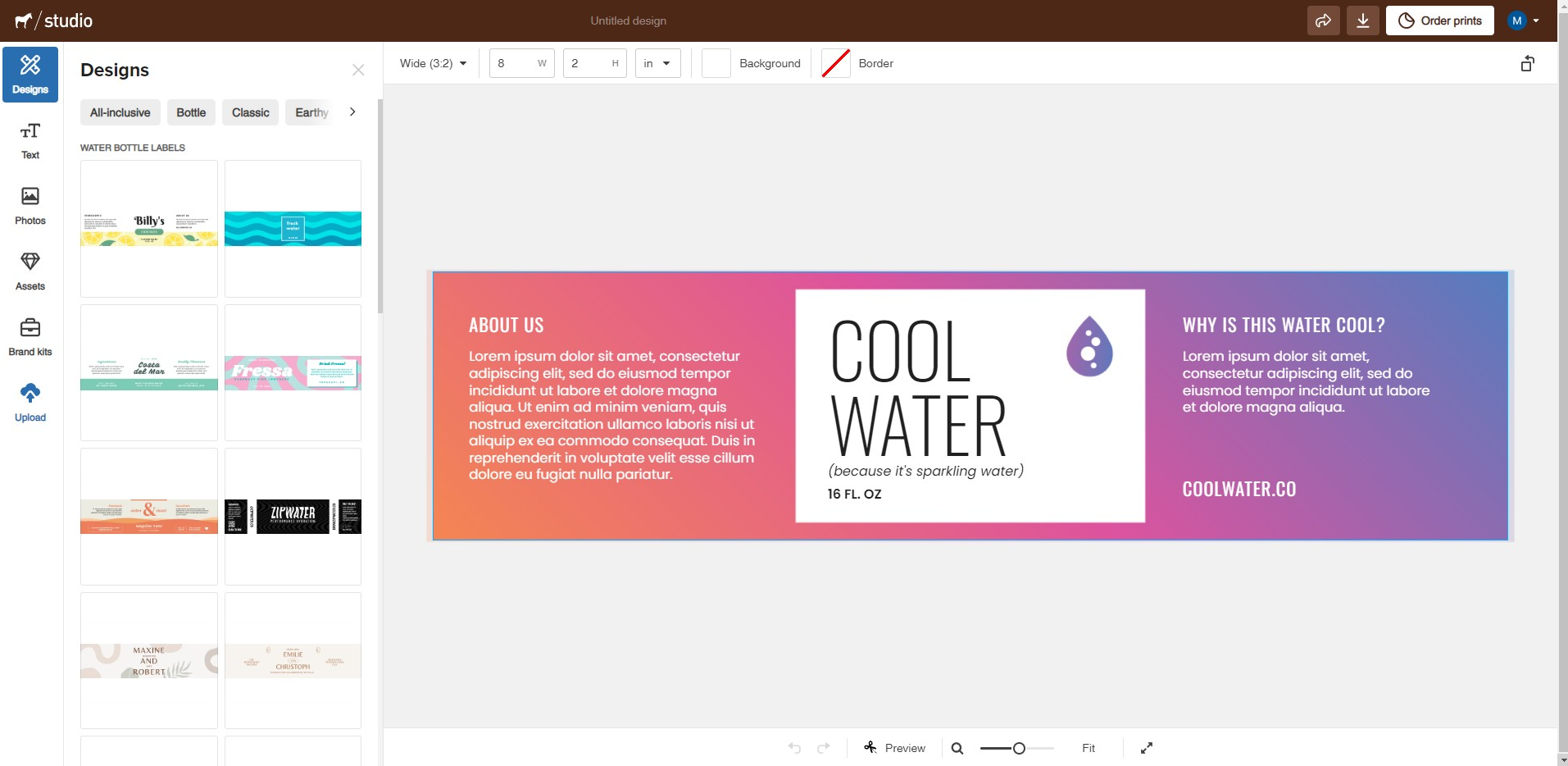
Task: Open the measurement unit dropdown
Action: point(657,63)
